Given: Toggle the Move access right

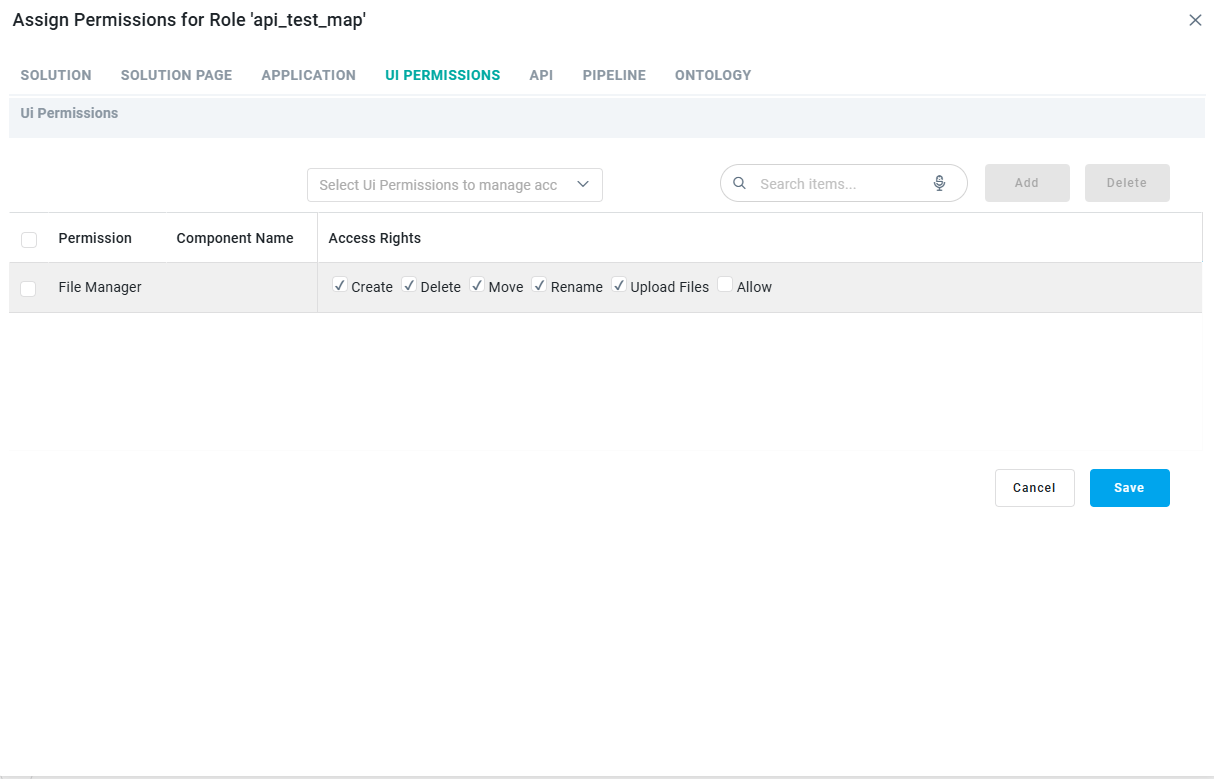Looking at the screenshot, I should [x=477, y=285].
